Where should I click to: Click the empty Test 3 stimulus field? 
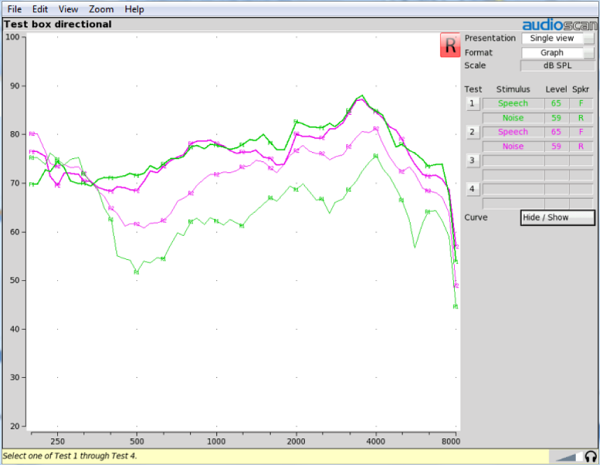513,160
